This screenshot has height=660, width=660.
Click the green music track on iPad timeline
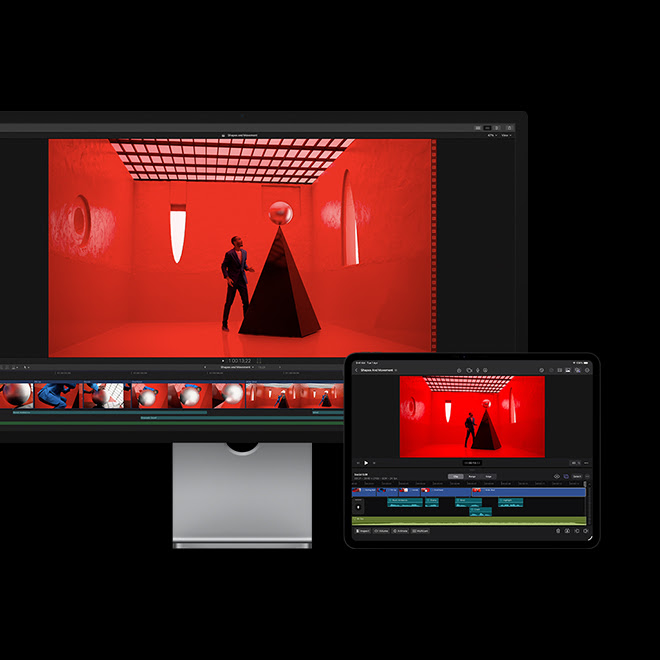(469, 521)
